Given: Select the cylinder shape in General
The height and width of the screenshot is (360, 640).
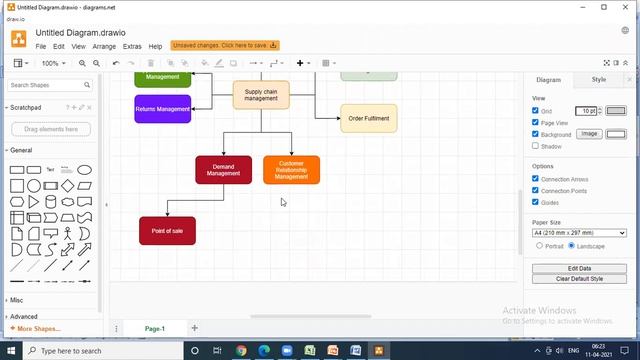Looking at the screenshot, I should tap(51, 202).
